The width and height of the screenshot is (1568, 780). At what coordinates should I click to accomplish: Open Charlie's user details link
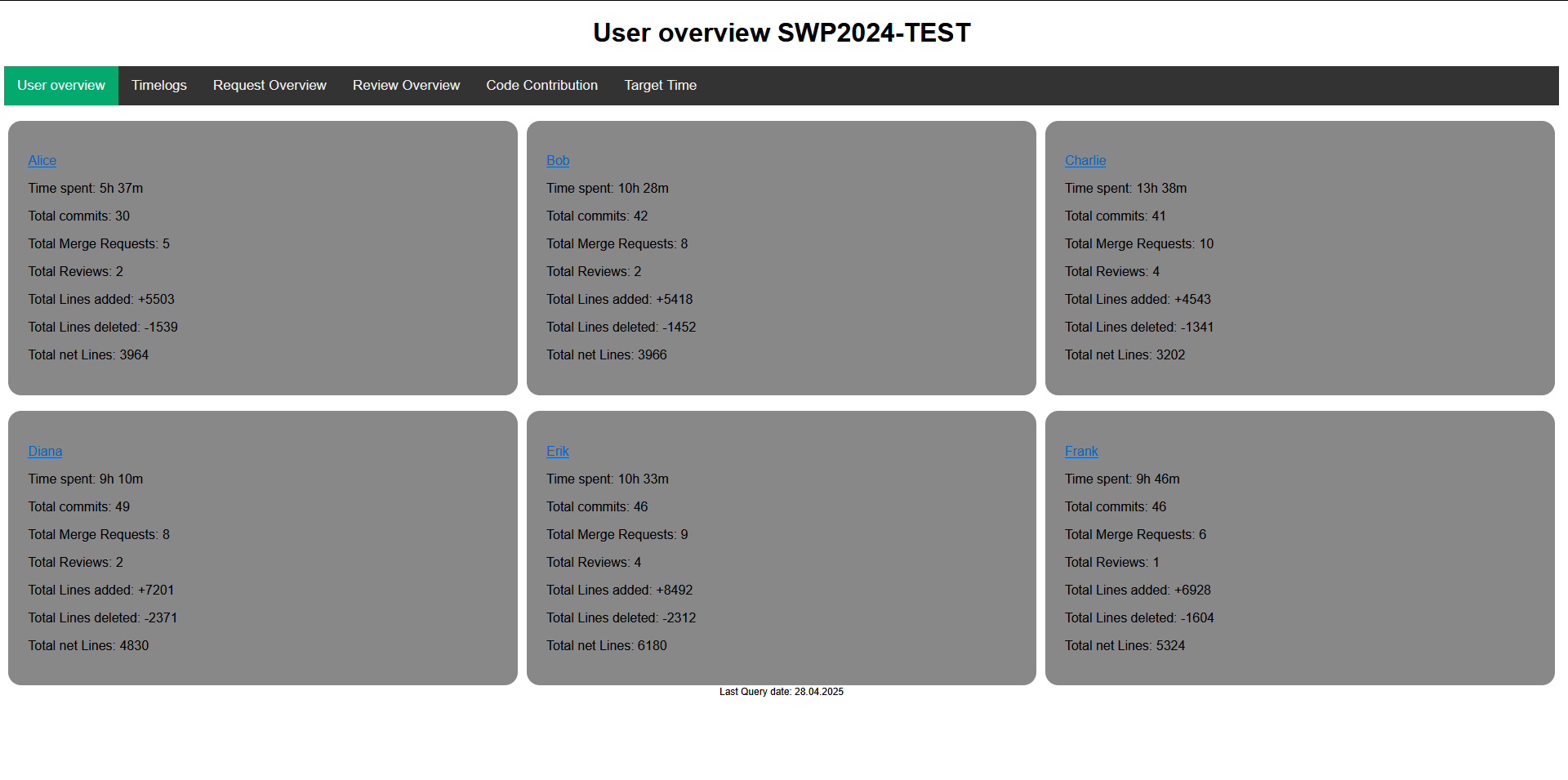point(1085,161)
